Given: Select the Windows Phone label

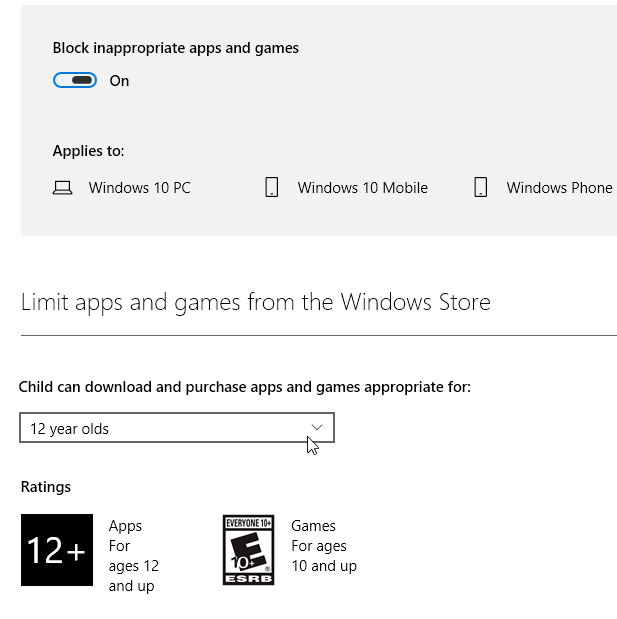Looking at the screenshot, I should point(559,188).
